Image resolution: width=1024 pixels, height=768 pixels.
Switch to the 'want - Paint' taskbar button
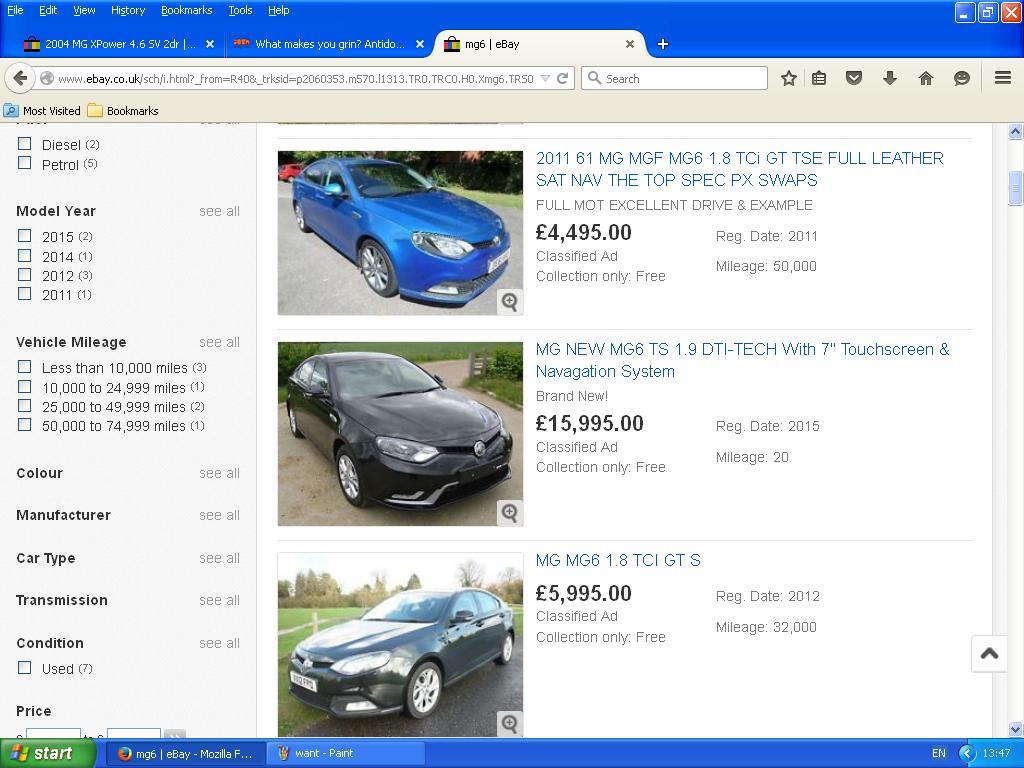point(345,754)
